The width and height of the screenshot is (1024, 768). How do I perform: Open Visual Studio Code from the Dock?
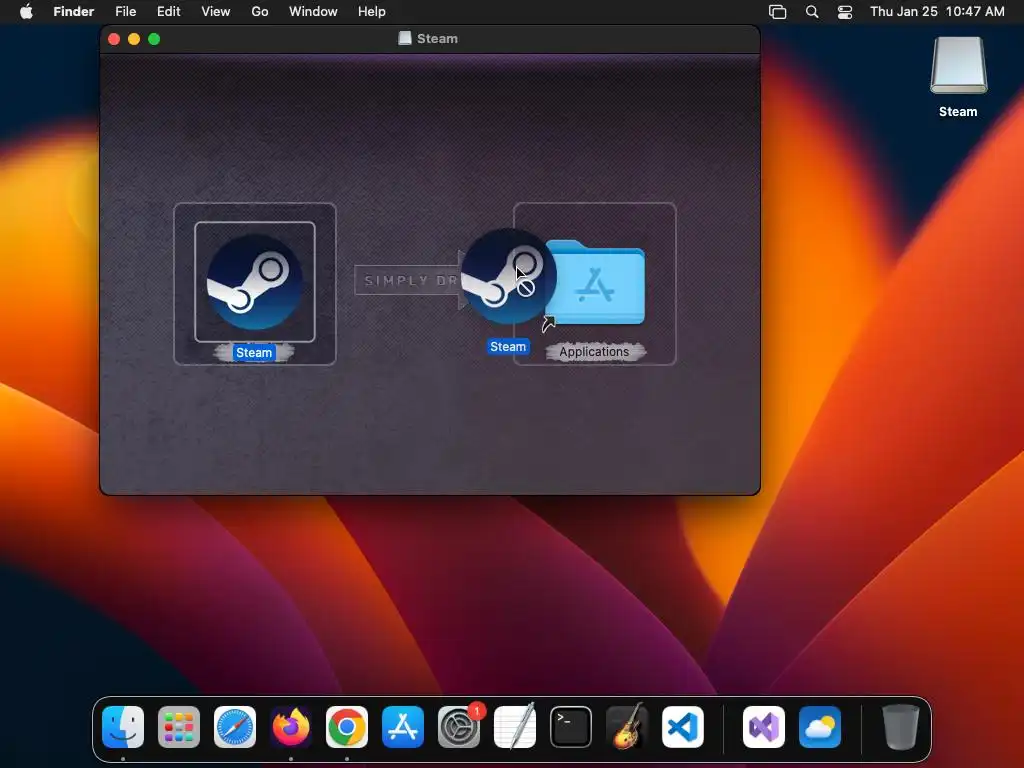[682, 727]
